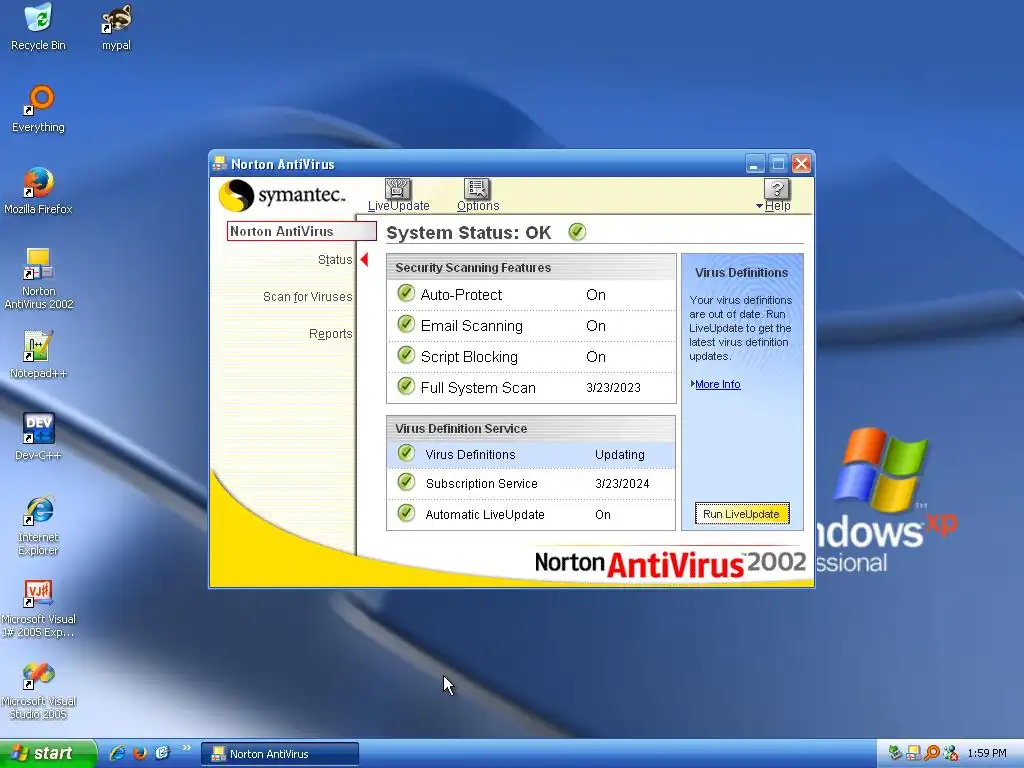Click the Script Blocking green check icon
The width and height of the screenshot is (1024, 768).
tap(406, 355)
